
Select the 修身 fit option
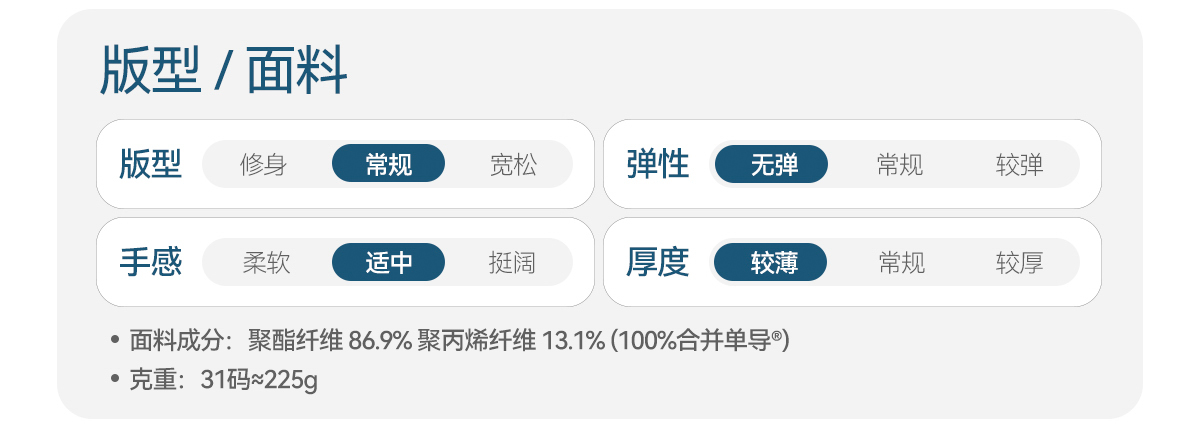click(264, 165)
